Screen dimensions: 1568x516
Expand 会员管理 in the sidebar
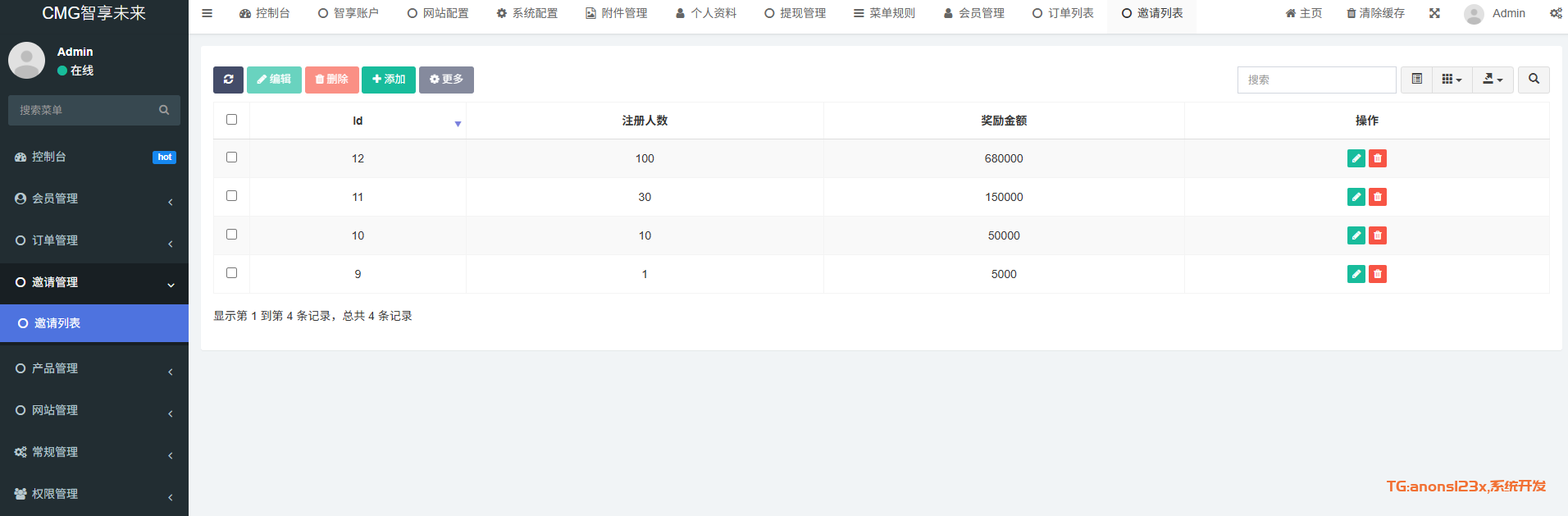94,199
